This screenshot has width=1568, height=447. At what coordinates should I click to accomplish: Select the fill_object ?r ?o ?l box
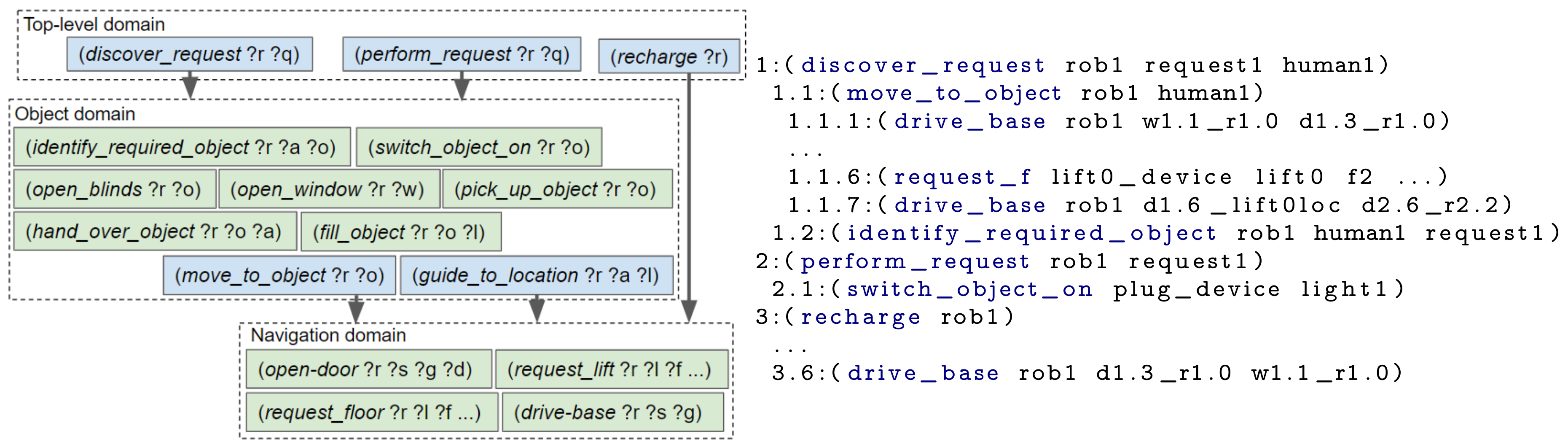coord(400,232)
